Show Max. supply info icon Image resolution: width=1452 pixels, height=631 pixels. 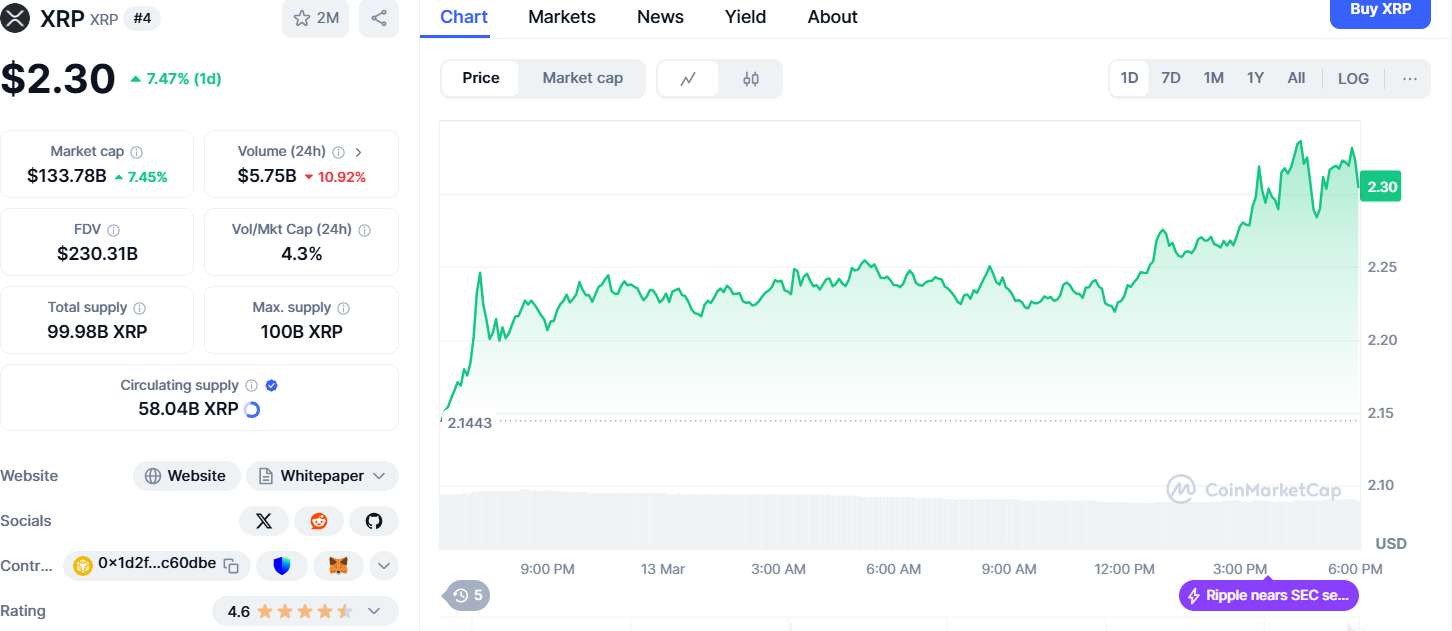click(x=344, y=308)
